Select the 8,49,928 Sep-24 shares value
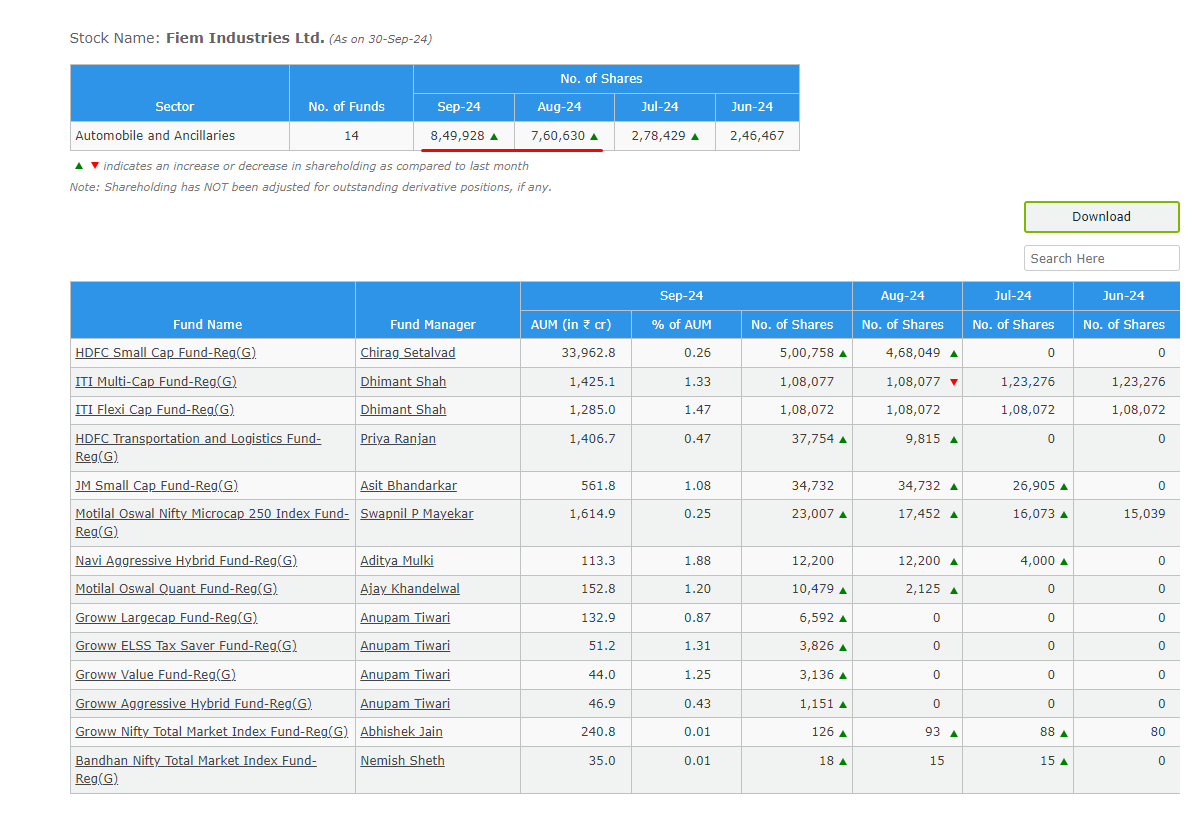 tap(457, 136)
